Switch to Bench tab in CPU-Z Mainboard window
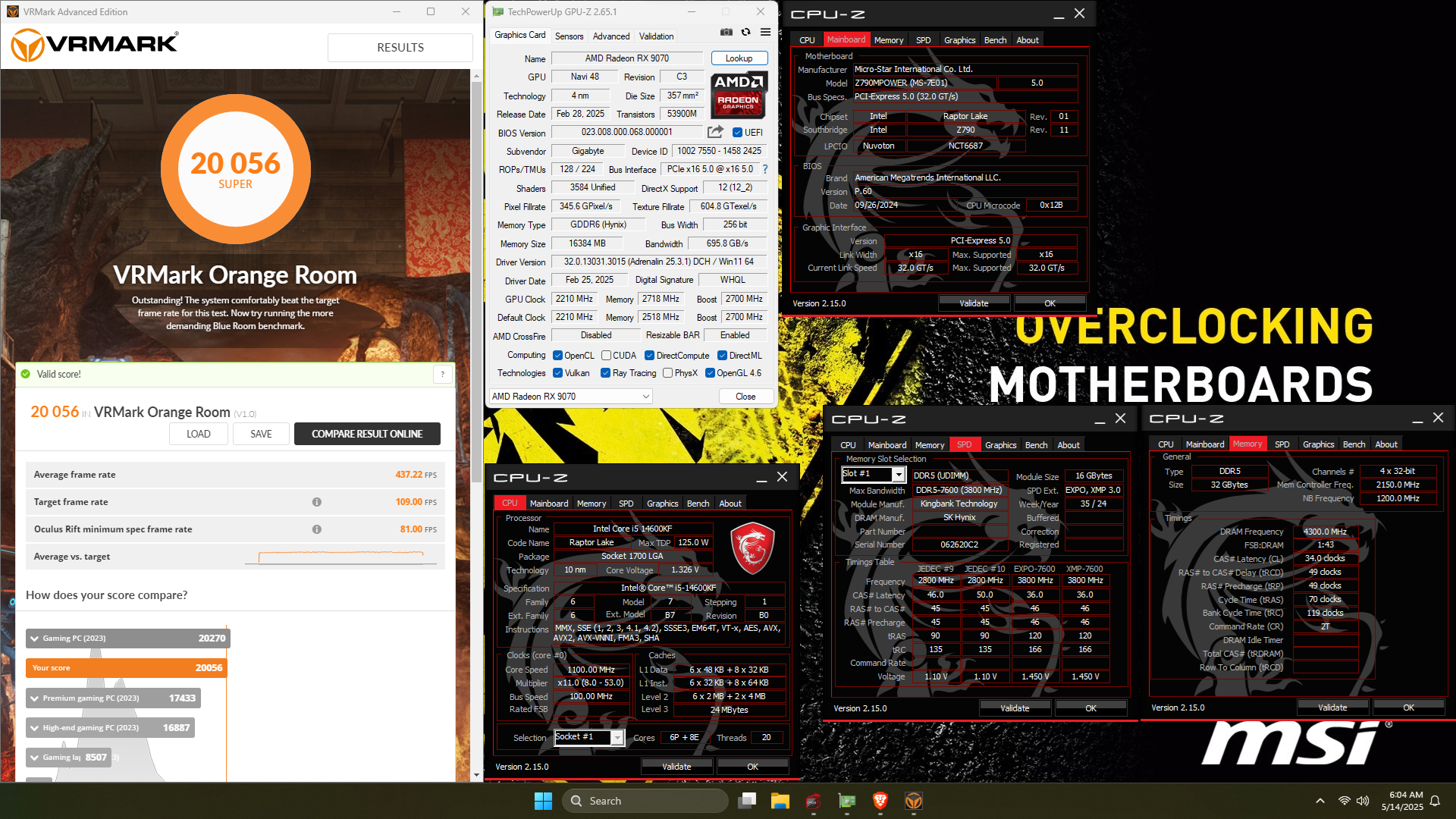Viewport: 1456px width, 819px height. pyautogui.click(x=995, y=40)
